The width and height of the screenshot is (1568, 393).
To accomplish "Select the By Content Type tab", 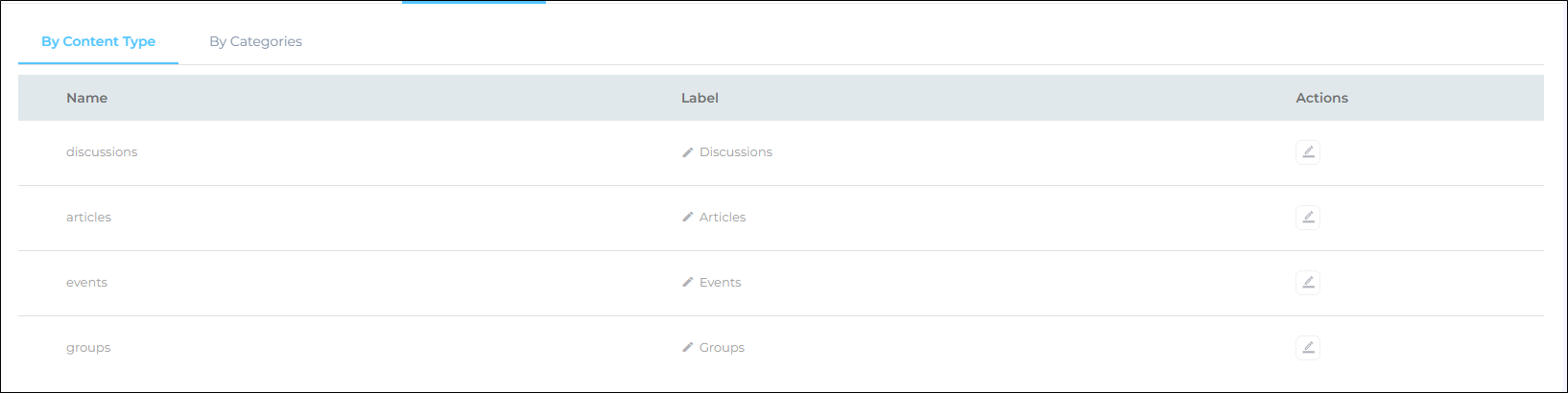I will 98,41.
